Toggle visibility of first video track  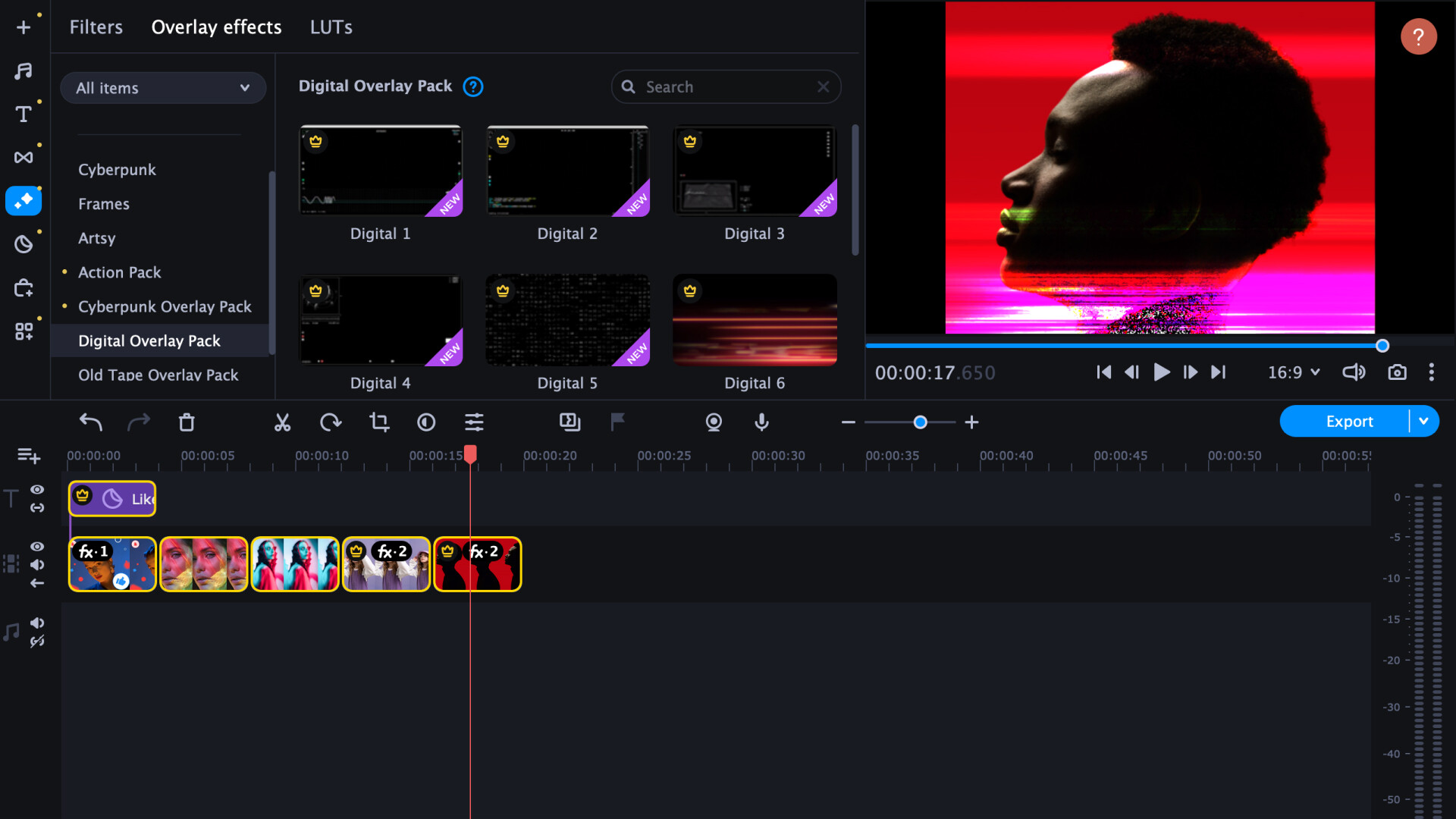click(x=38, y=546)
